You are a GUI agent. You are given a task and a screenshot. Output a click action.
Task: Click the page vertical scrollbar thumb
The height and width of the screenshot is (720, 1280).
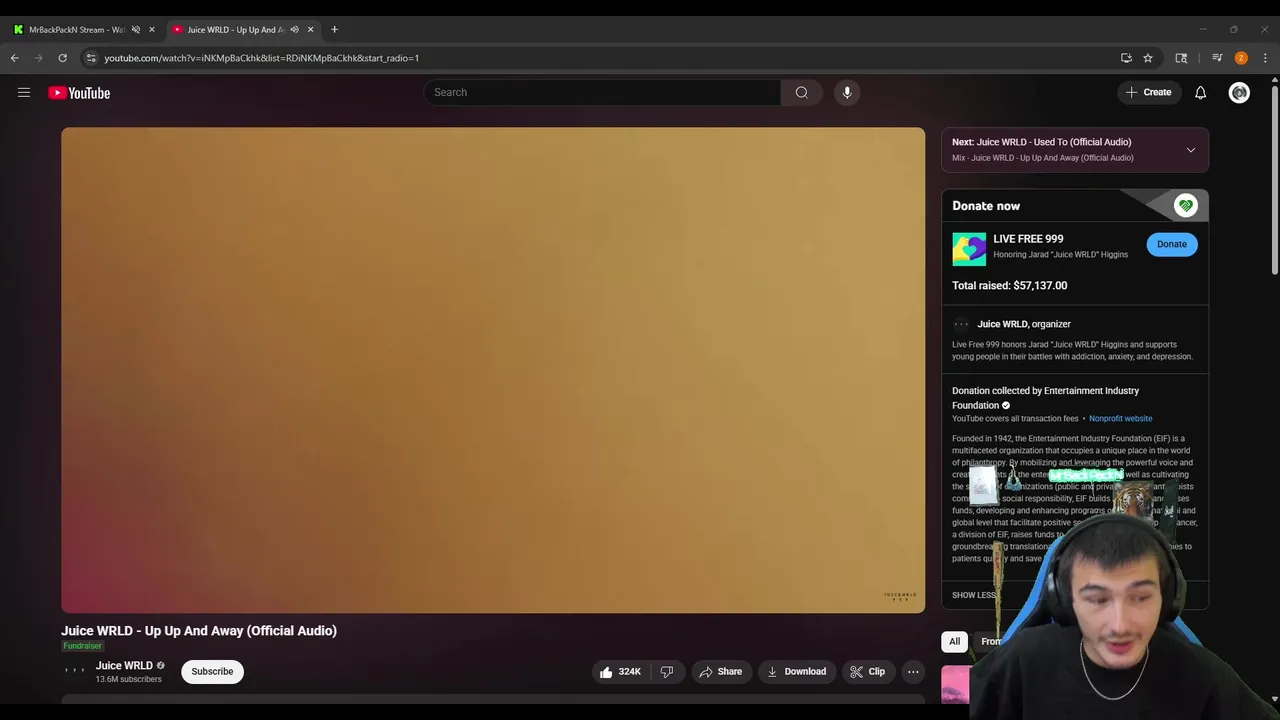(x=1274, y=180)
